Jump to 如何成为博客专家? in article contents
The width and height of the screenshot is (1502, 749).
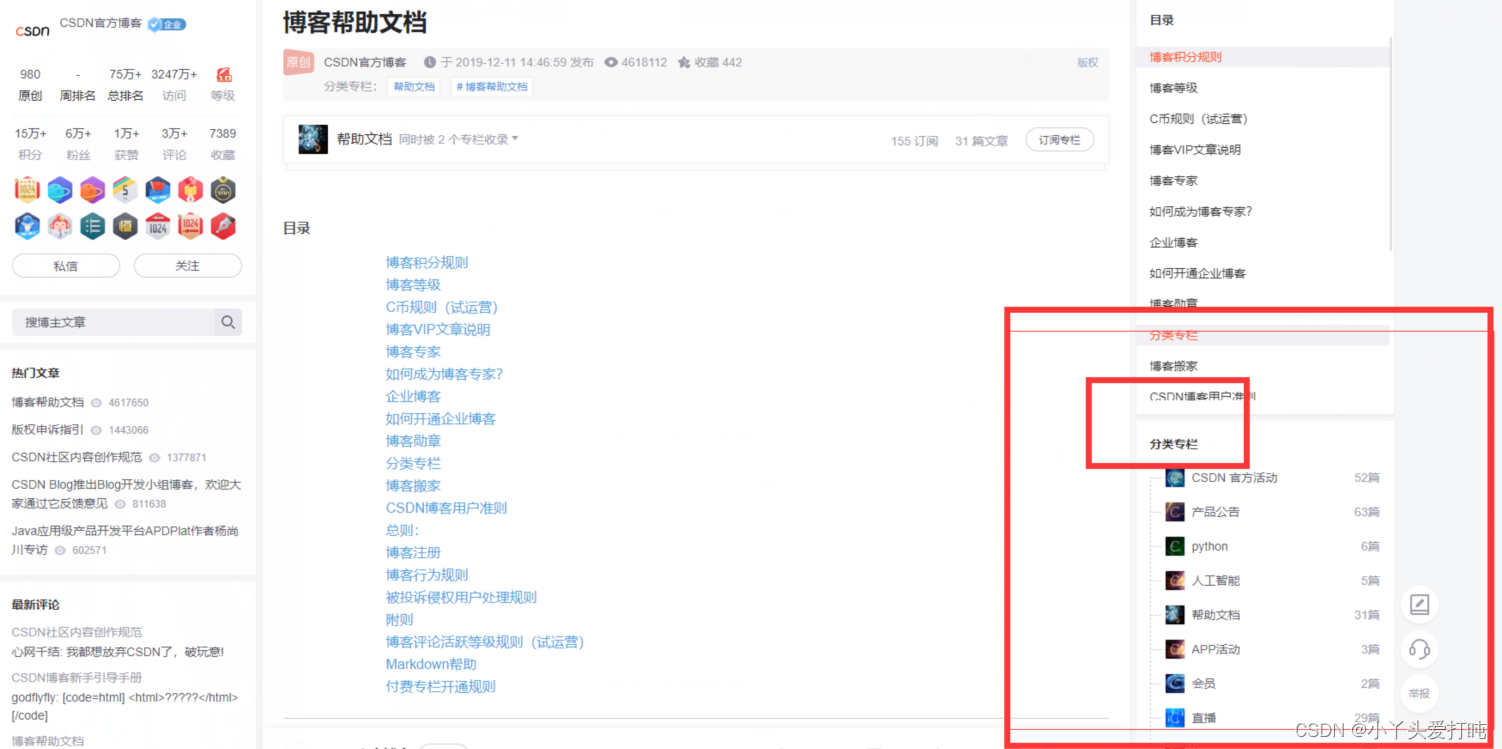pos(444,374)
